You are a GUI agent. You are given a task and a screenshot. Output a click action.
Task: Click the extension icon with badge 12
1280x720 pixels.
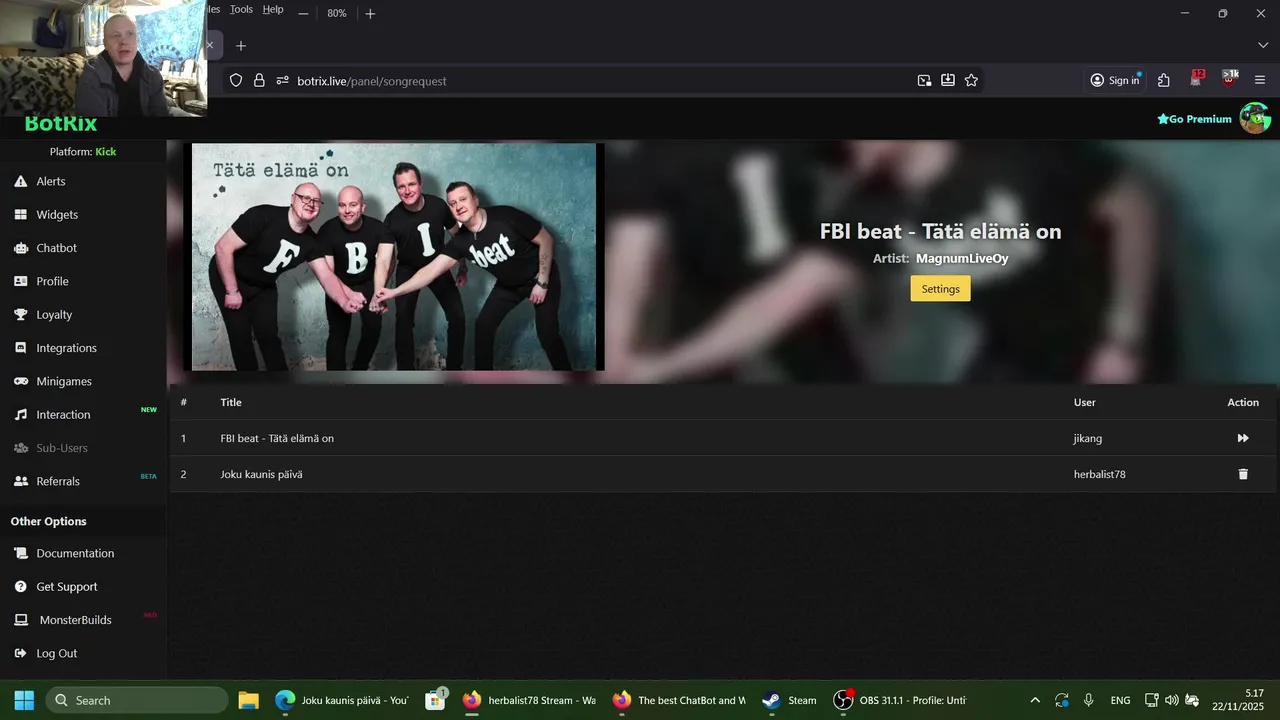point(1197,79)
